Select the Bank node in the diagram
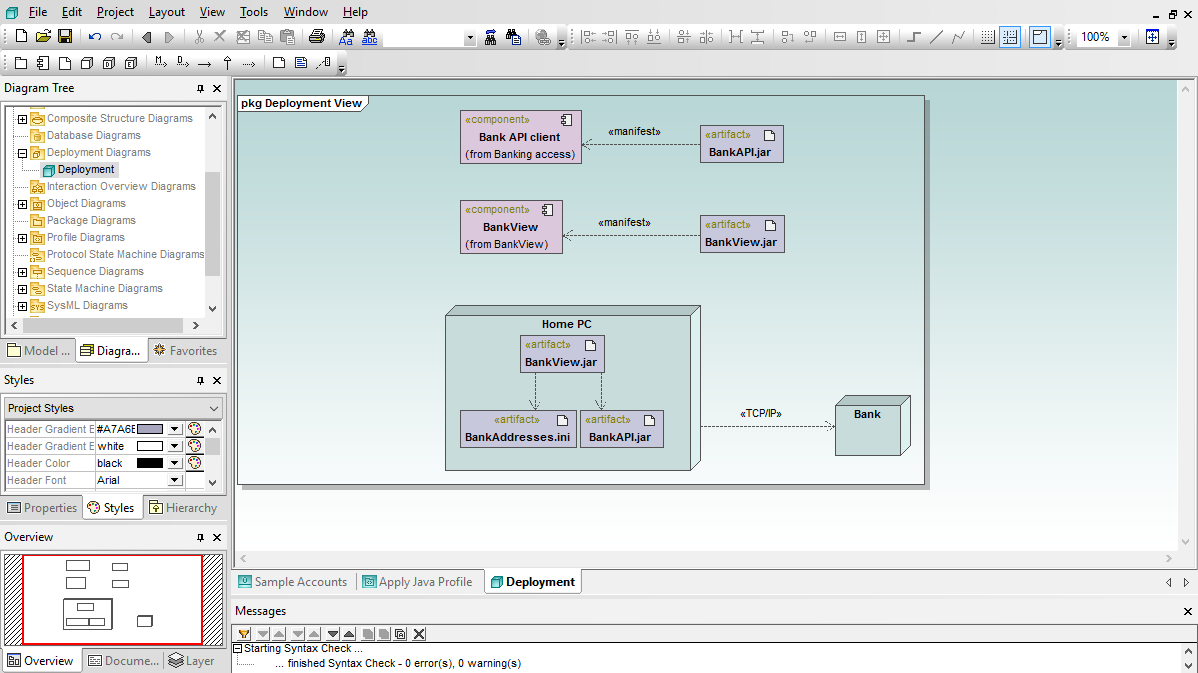1198x673 pixels. tap(872, 425)
